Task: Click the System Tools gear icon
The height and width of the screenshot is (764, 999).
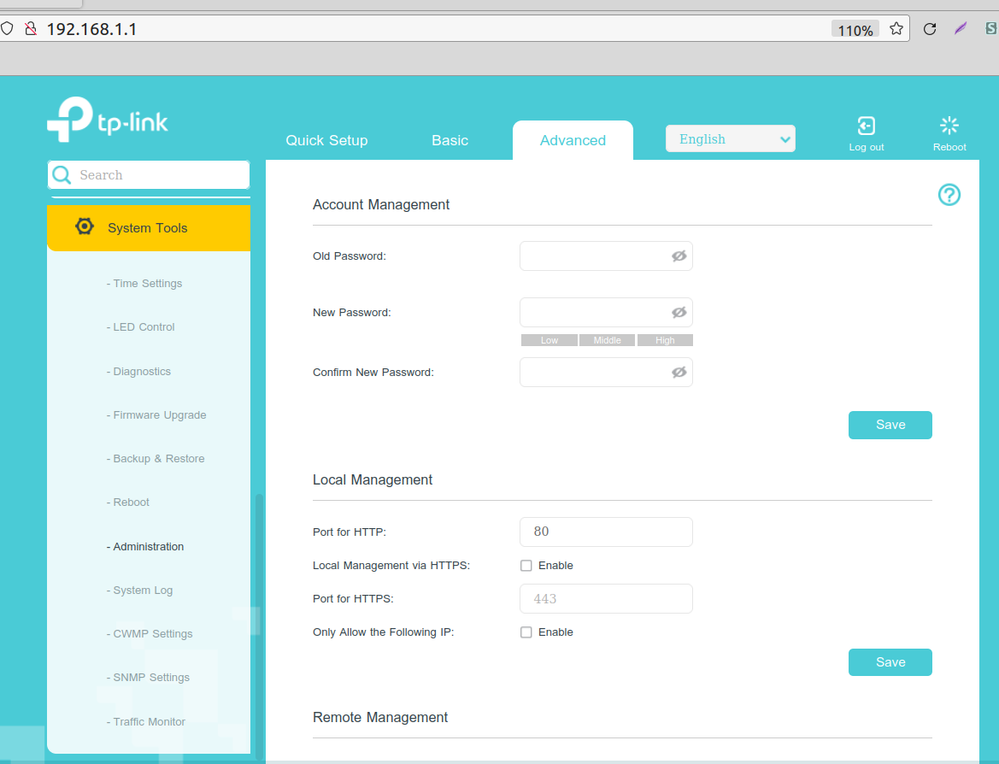Action: coord(85,227)
